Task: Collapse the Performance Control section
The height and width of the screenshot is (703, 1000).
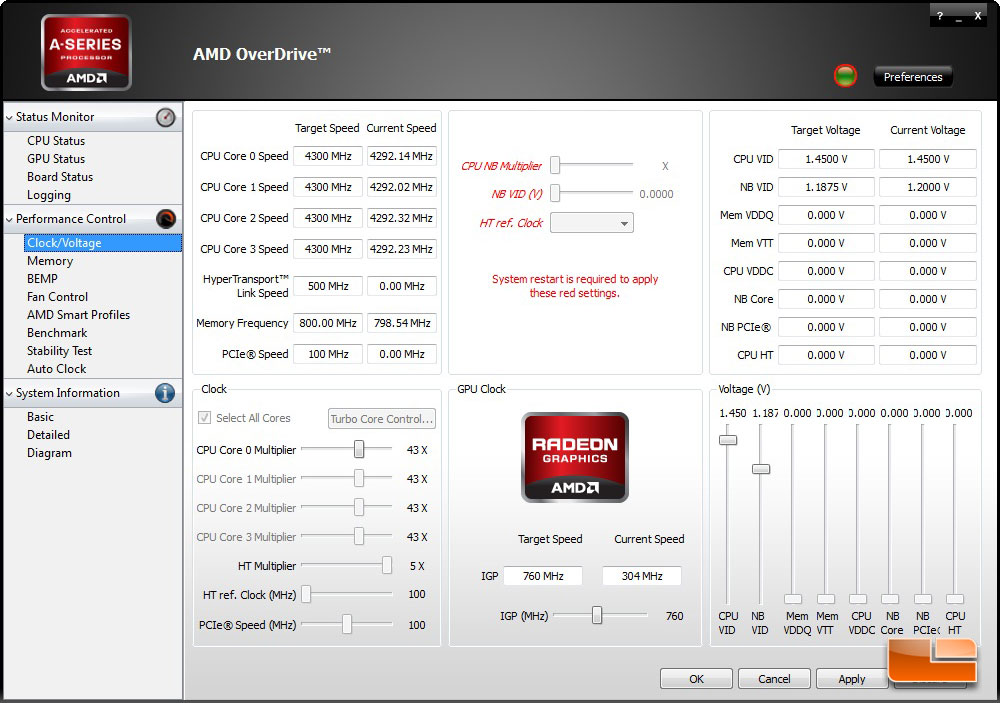Action: point(9,219)
